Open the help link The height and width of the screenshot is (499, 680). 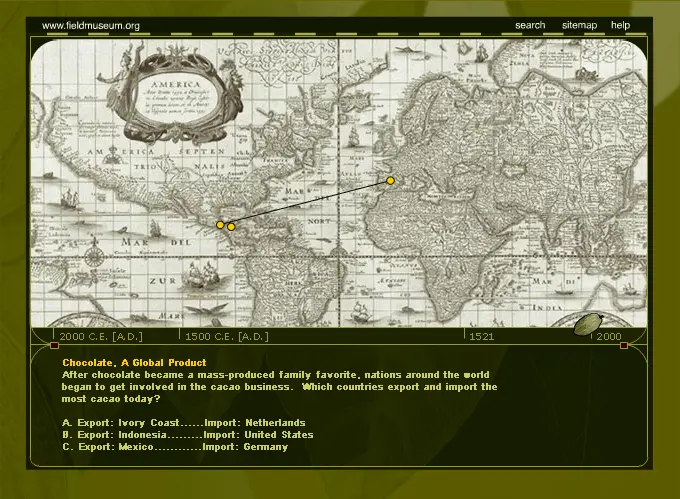620,25
